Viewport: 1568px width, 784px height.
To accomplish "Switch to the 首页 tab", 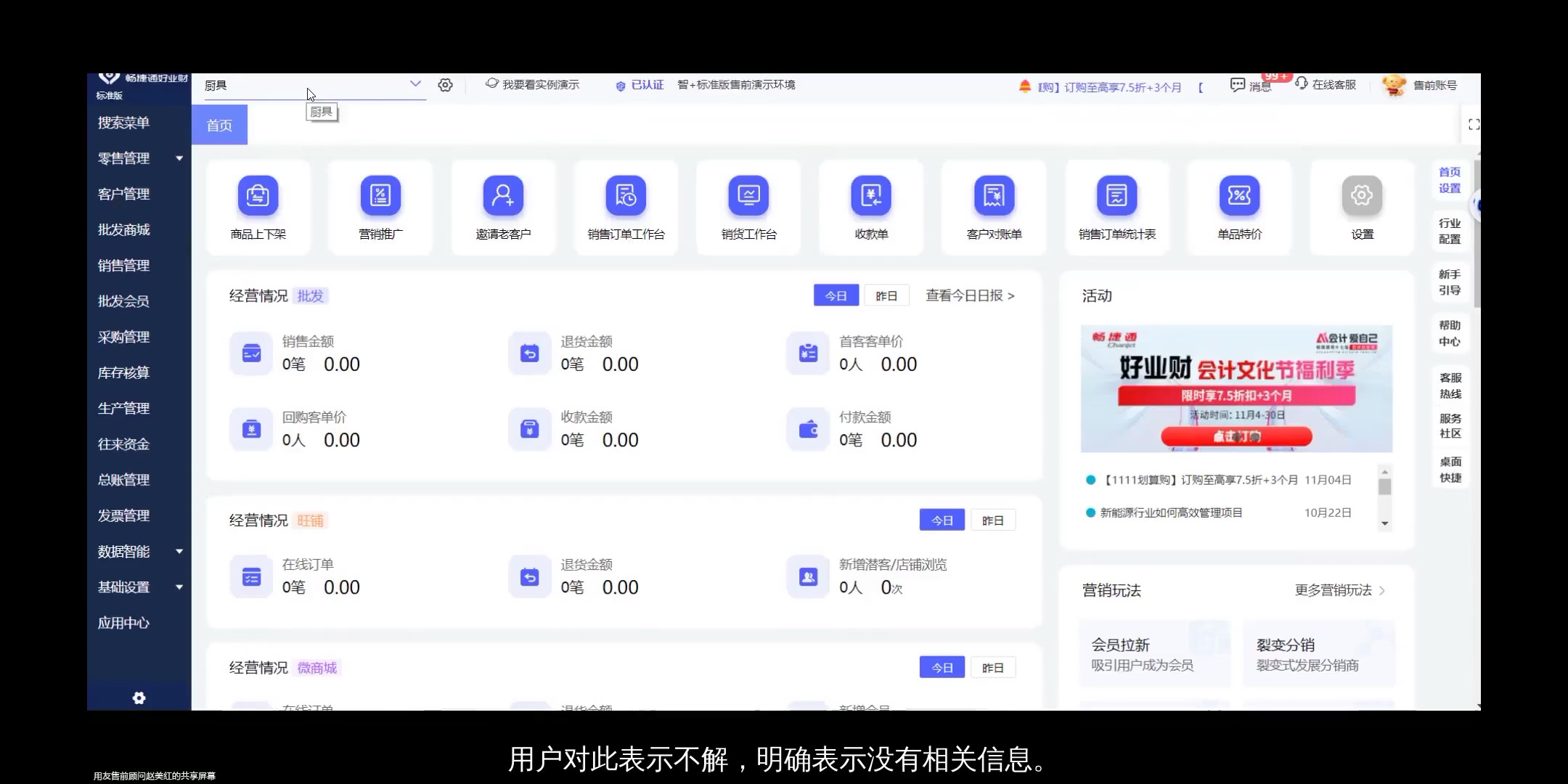I will [x=219, y=124].
